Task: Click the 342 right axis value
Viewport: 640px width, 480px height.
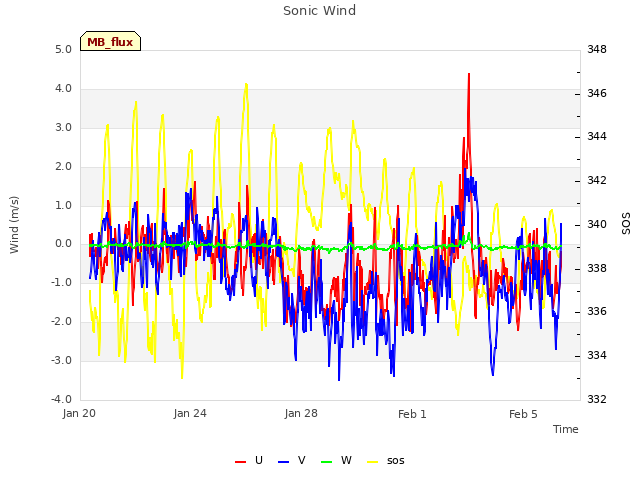Action: [597, 180]
